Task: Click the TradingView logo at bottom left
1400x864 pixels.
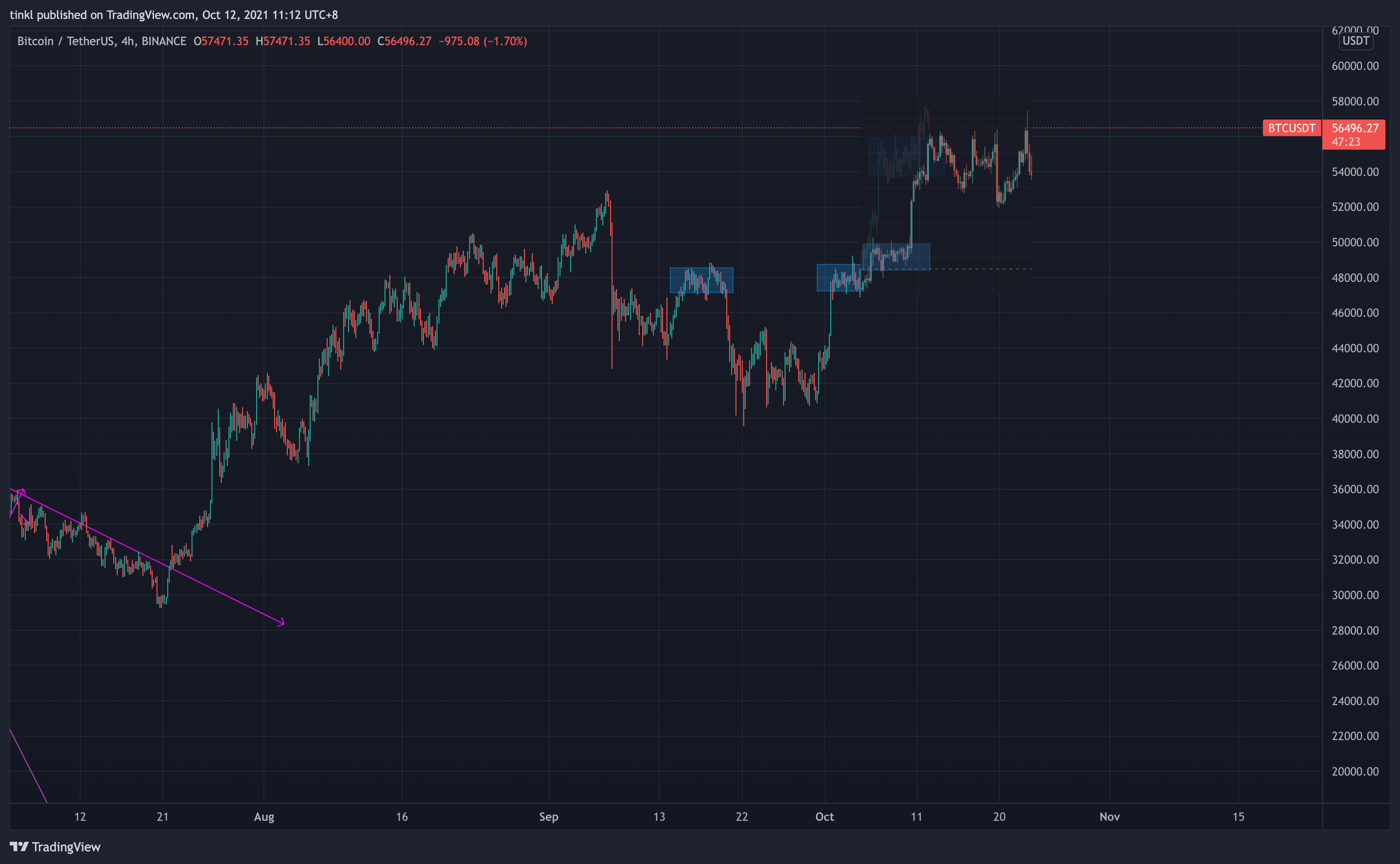Action: click(x=55, y=847)
